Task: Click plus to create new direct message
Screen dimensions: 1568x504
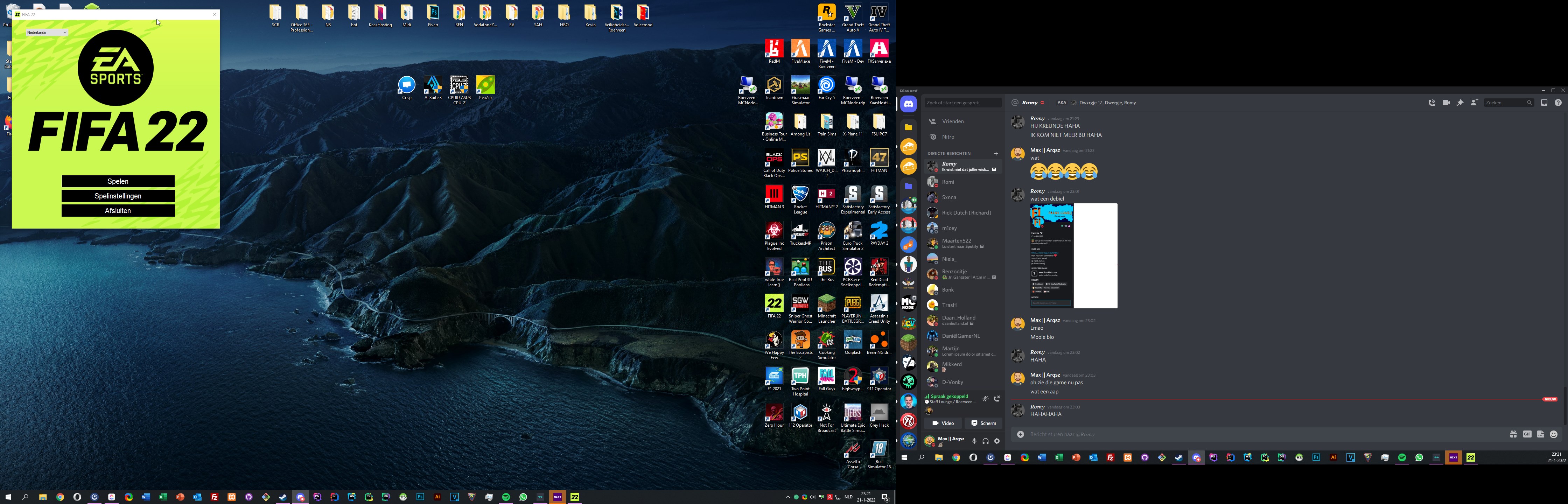Action: click(996, 153)
